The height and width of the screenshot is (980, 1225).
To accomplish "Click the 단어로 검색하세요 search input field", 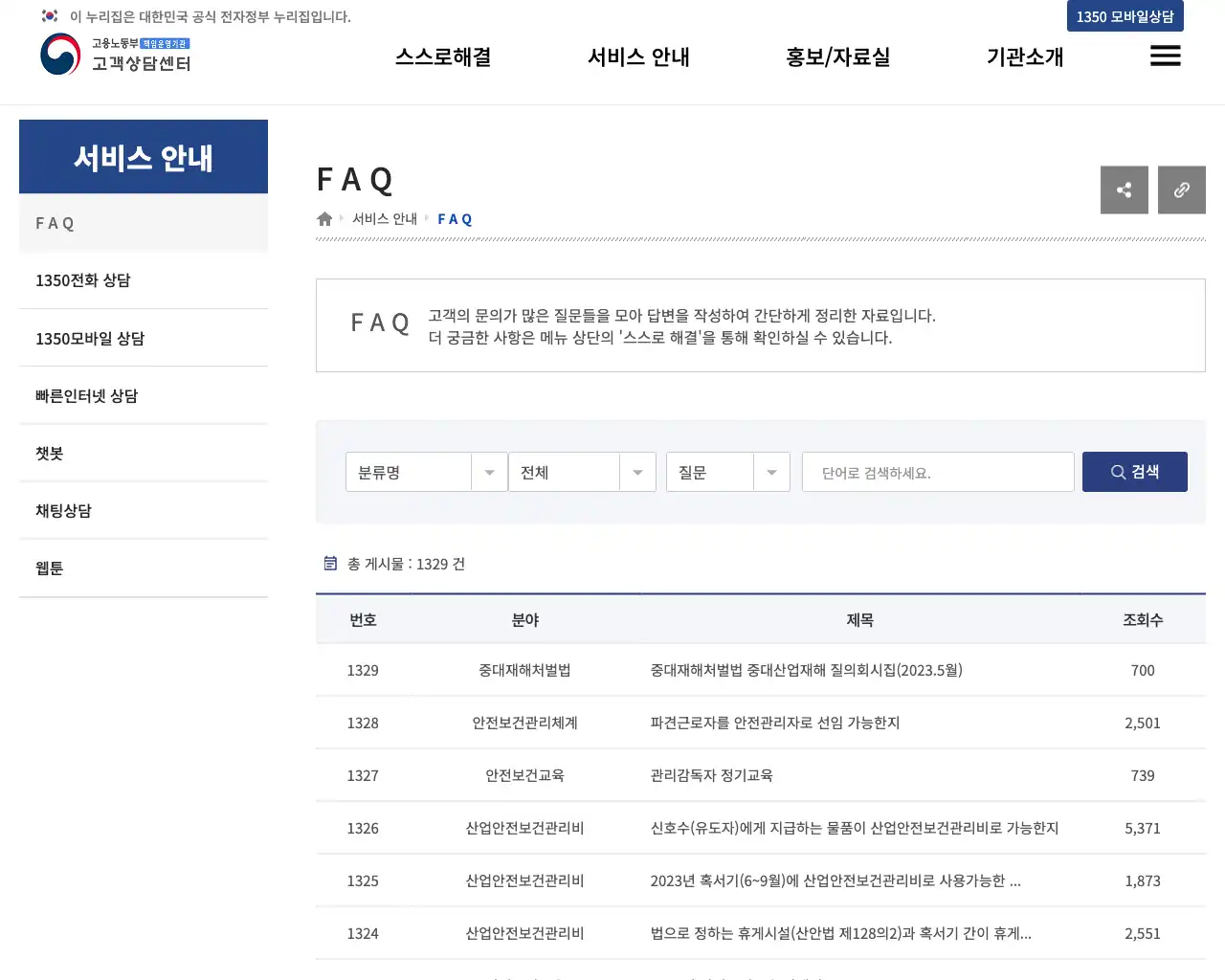I will 937,471.
